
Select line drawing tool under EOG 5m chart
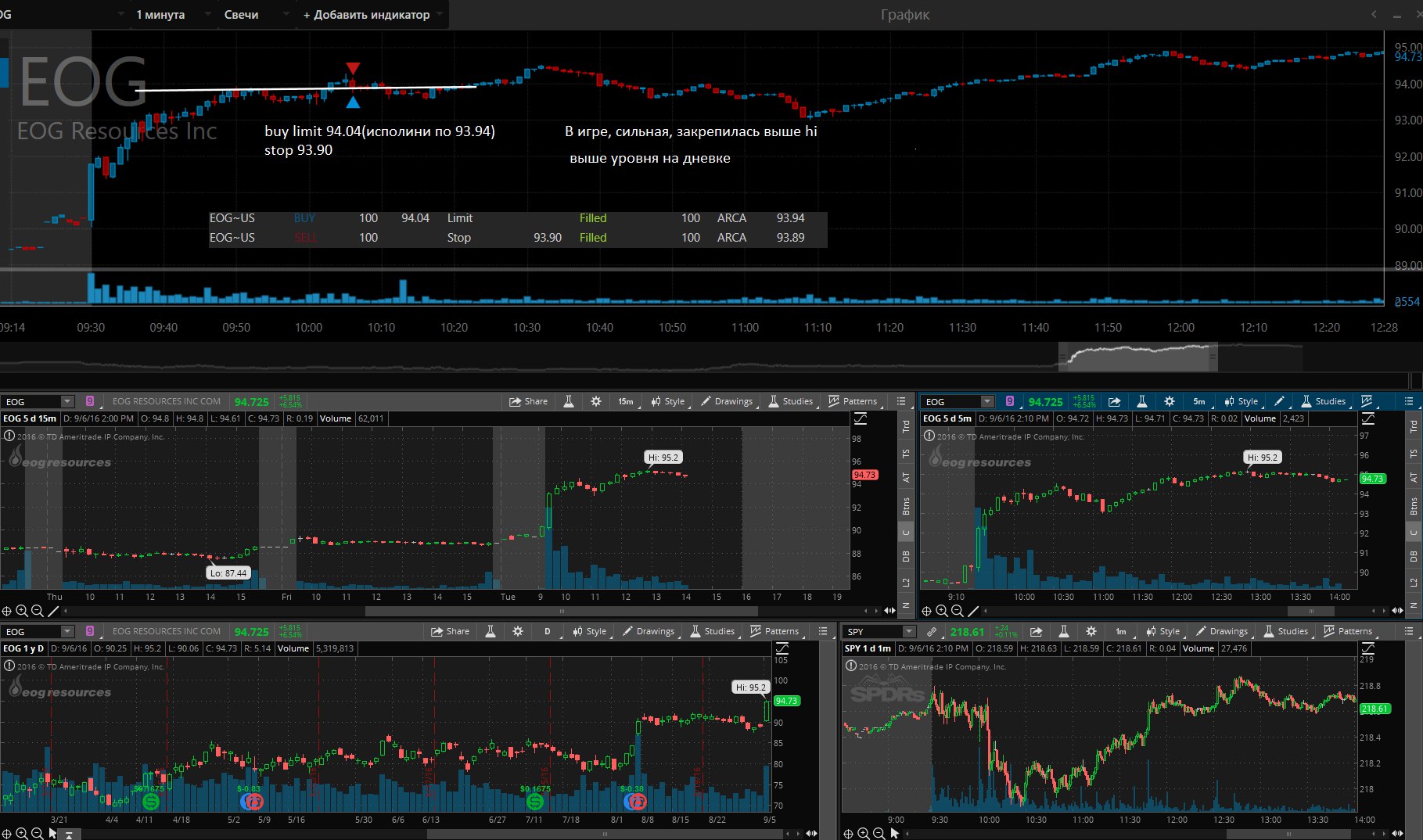pyautogui.click(x=973, y=611)
